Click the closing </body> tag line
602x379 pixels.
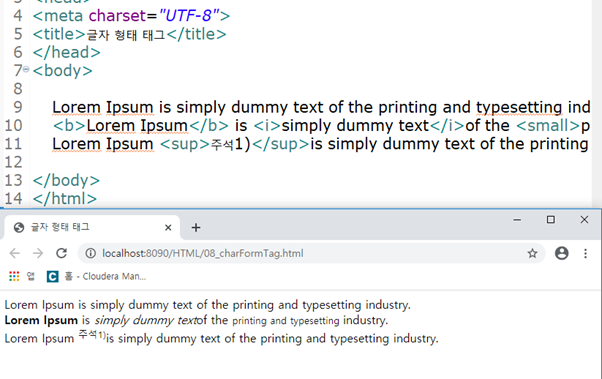66,180
